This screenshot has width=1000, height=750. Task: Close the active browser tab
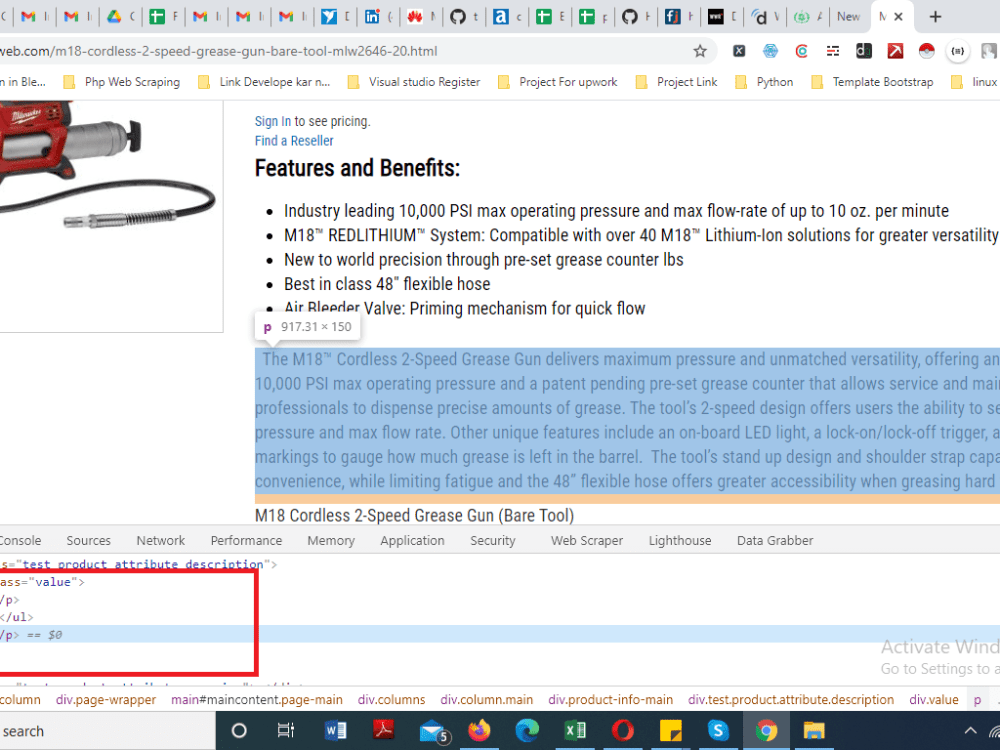tap(899, 17)
